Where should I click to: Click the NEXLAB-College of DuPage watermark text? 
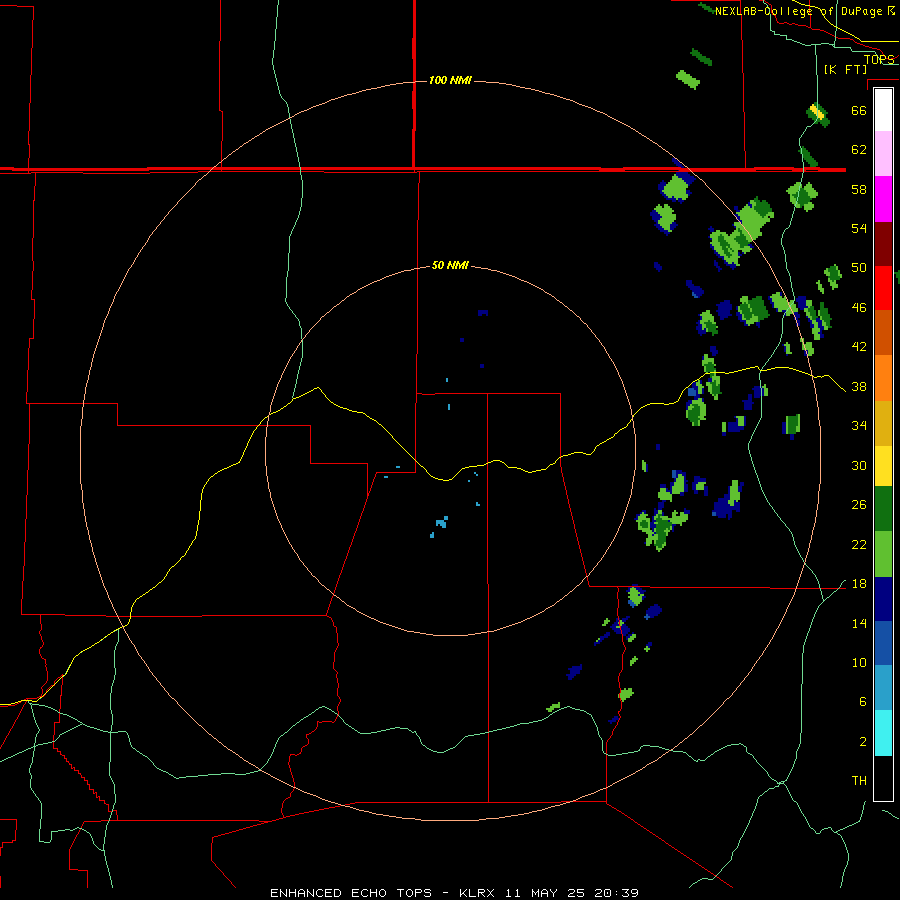[x=804, y=11]
